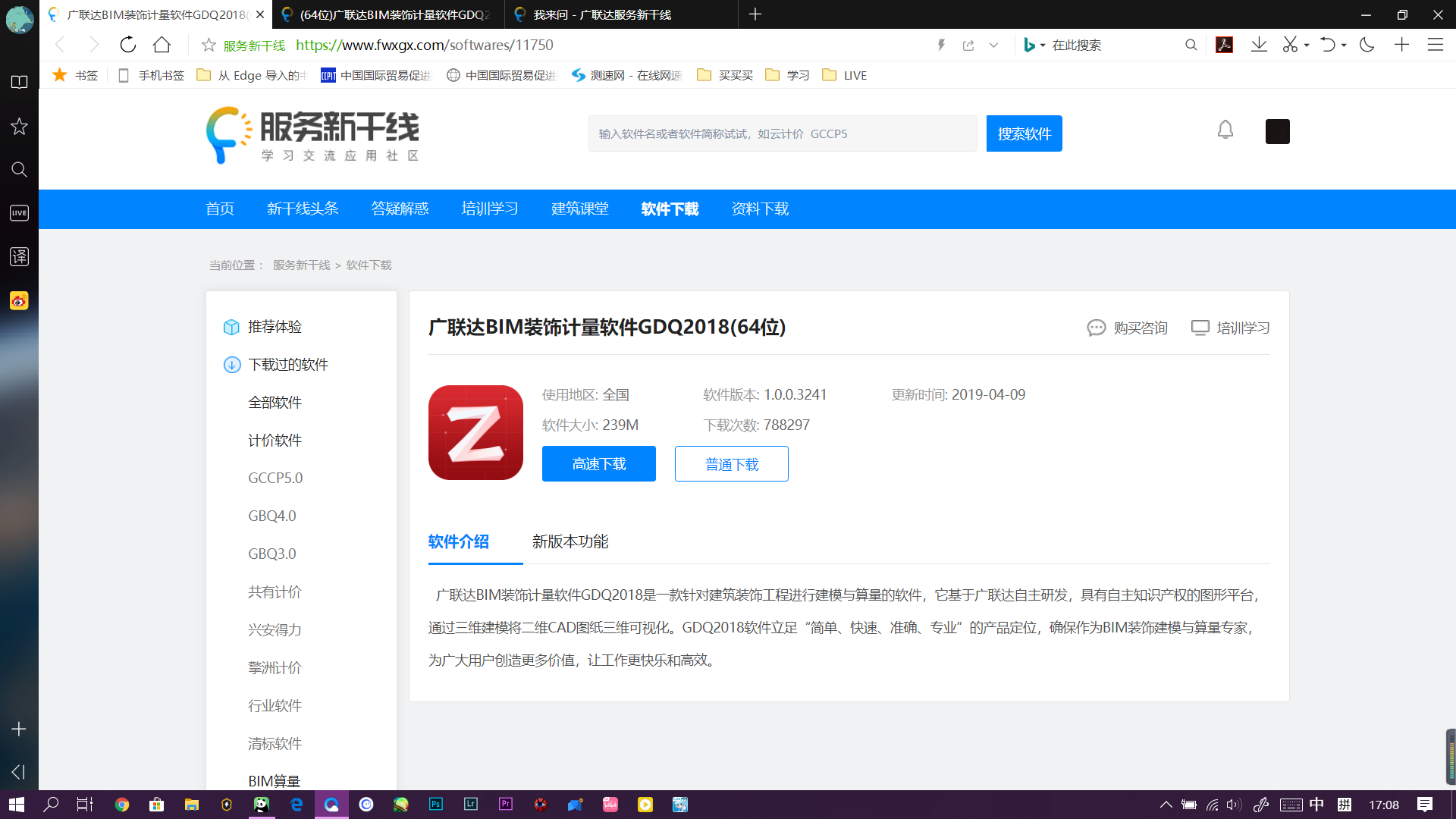Click the search magnifier in search box
The image size is (1456, 819).
point(1191,45)
